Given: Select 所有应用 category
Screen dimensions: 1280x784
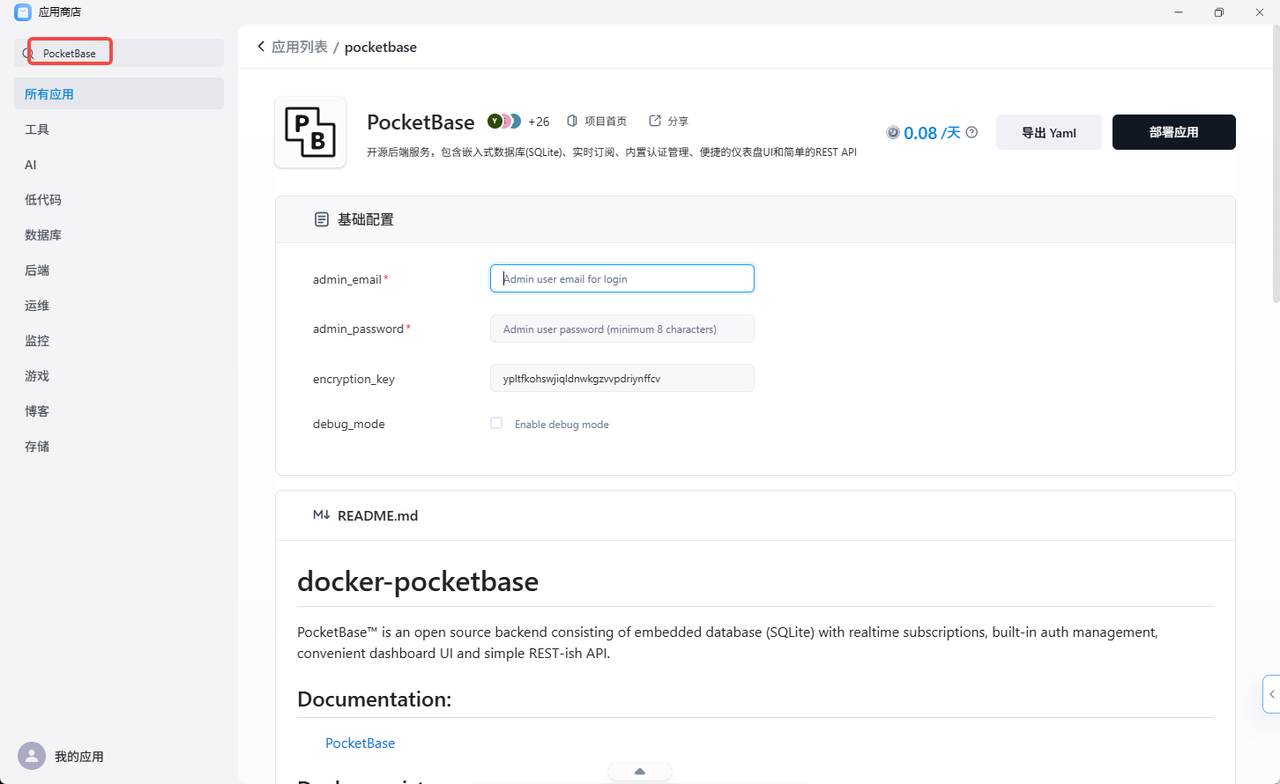Looking at the screenshot, I should [x=119, y=94].
